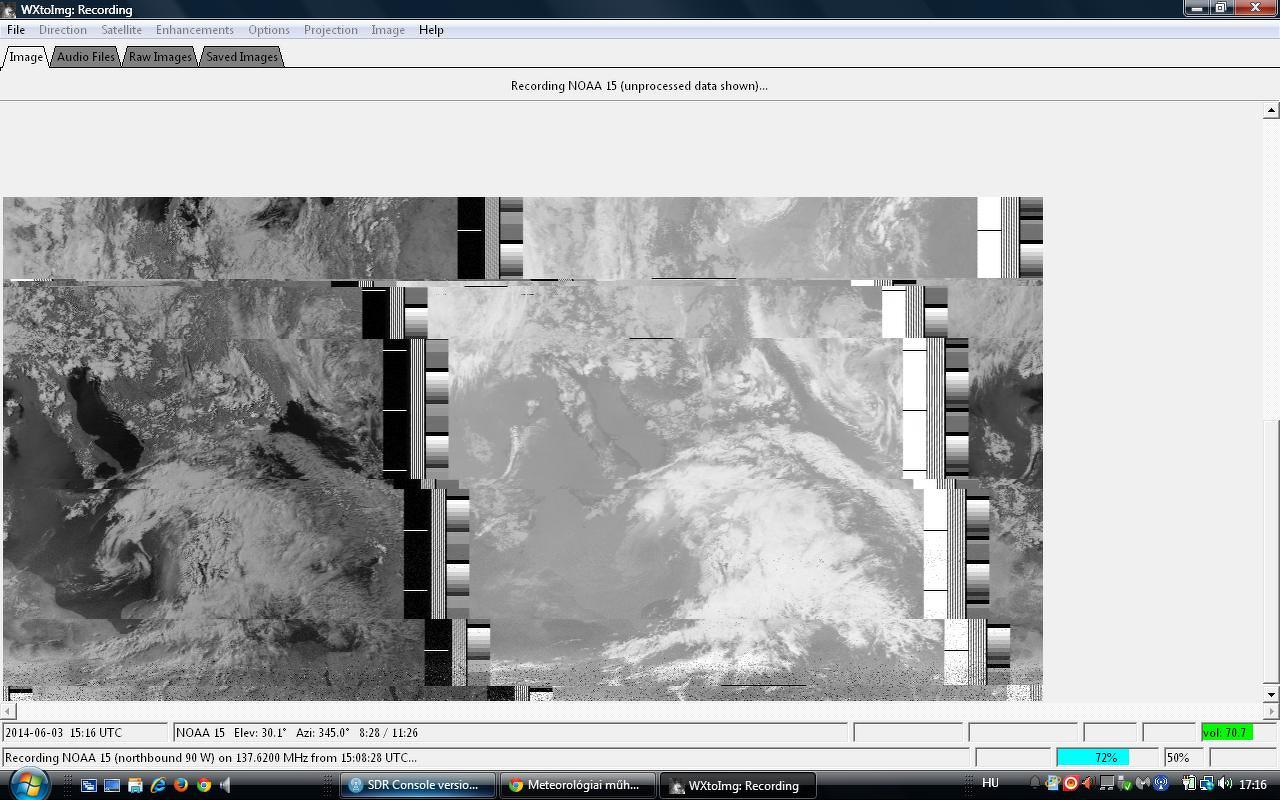The image size is (1280, 800).
Task: Click the red speaker tray icon
Action: click(1088, 784)
